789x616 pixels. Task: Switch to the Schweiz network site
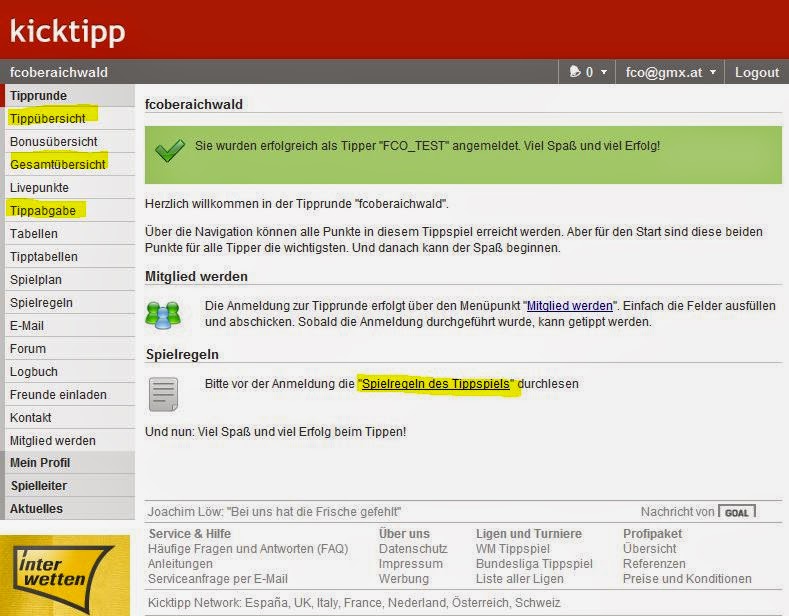(536, 603)
